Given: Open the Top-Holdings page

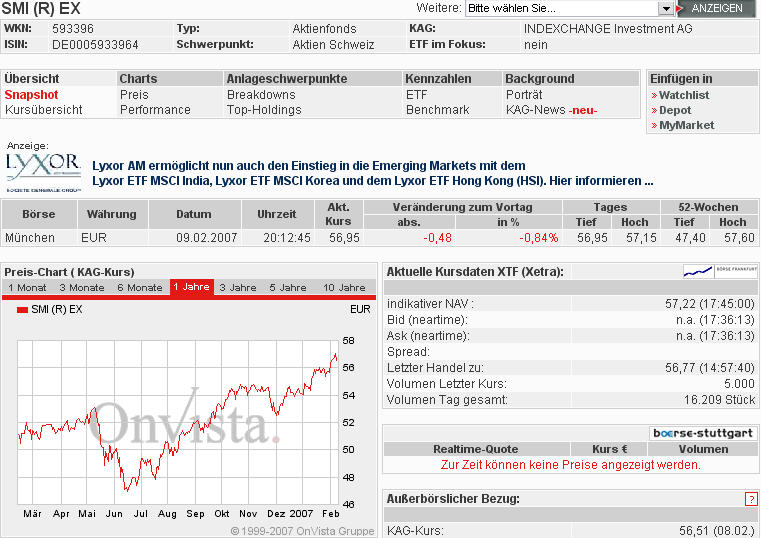Looking at the screenshot, I should (x=264, y=110).
